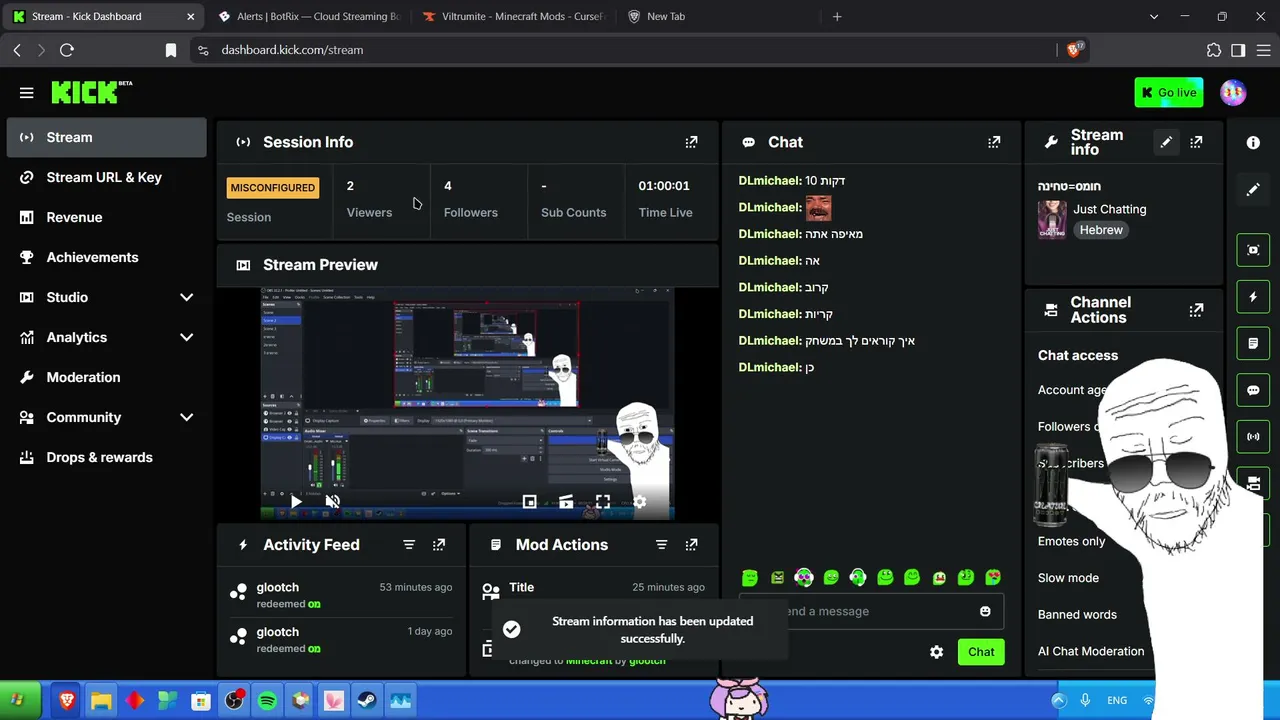Click the broadcast signal icon in right sidebar
The width and height of the screenshot is (1280, 720).
pos(1253,437)
